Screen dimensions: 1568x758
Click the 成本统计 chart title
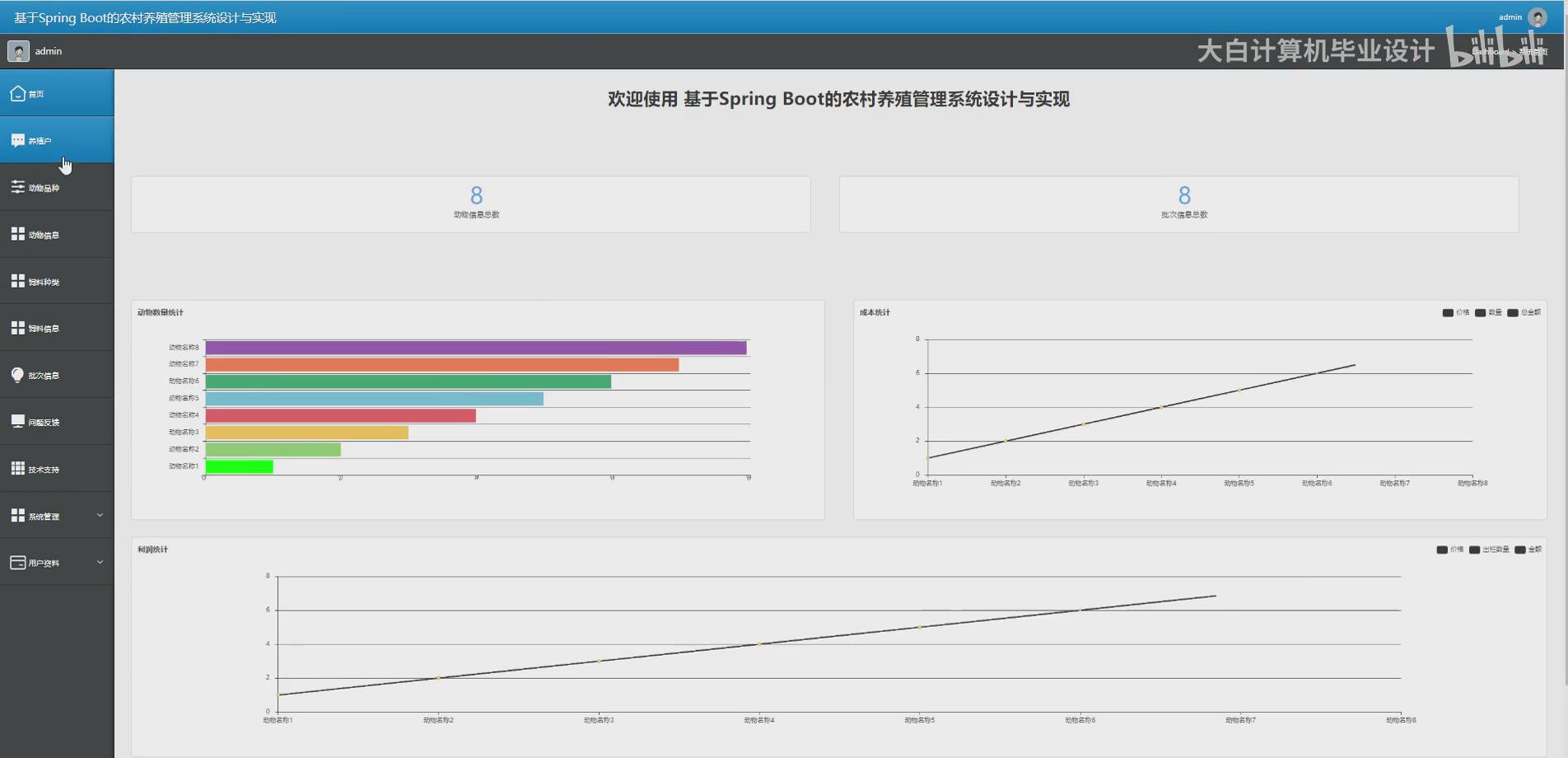[875, 312]
